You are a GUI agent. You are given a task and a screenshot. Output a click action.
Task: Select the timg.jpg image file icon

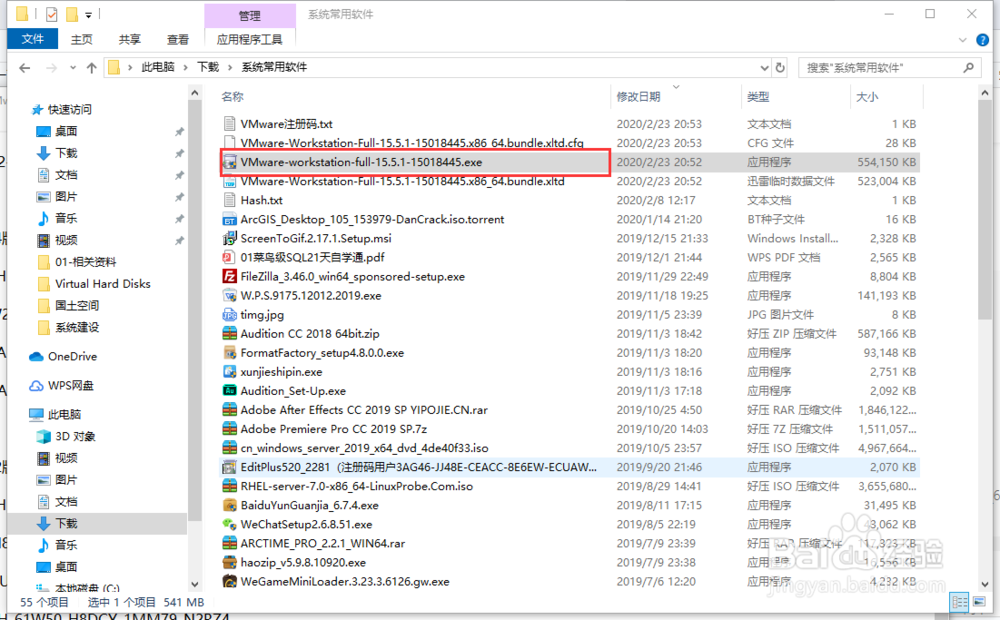(x=229, y=314)
